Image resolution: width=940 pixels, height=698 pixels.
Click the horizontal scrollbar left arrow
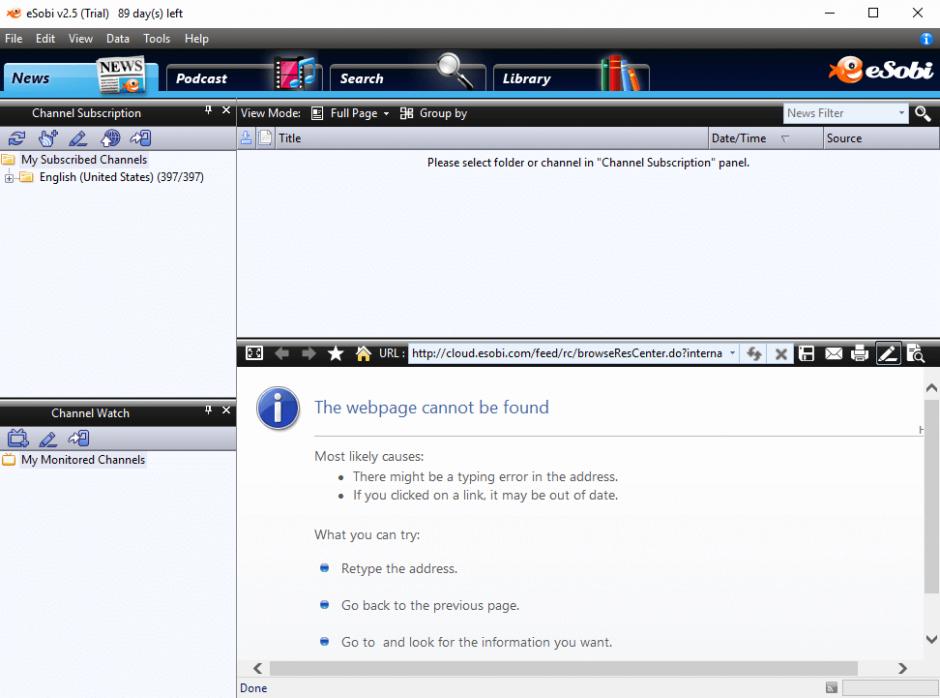pos(258,669)
